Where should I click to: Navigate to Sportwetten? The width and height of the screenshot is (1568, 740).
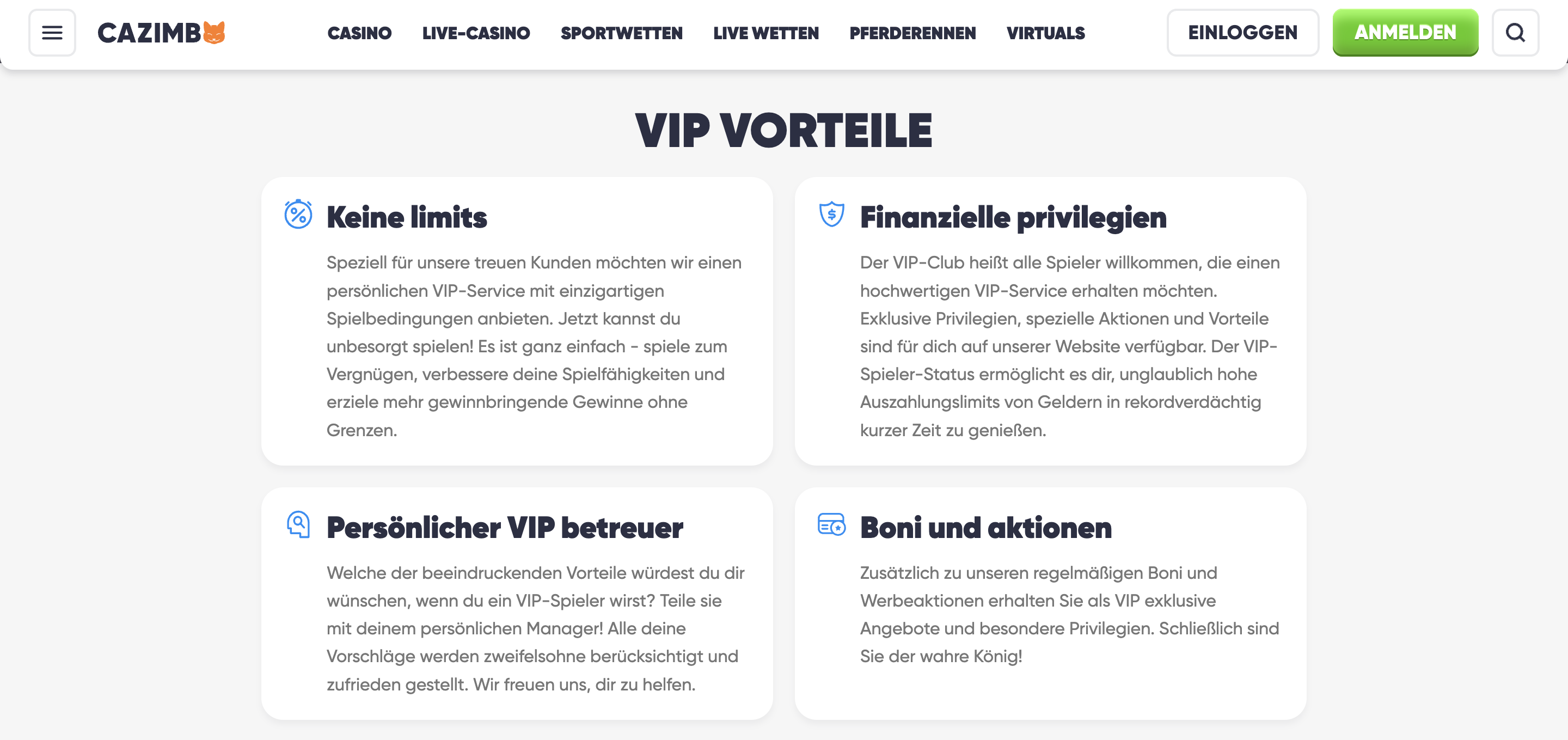click(x=621, y=33)
